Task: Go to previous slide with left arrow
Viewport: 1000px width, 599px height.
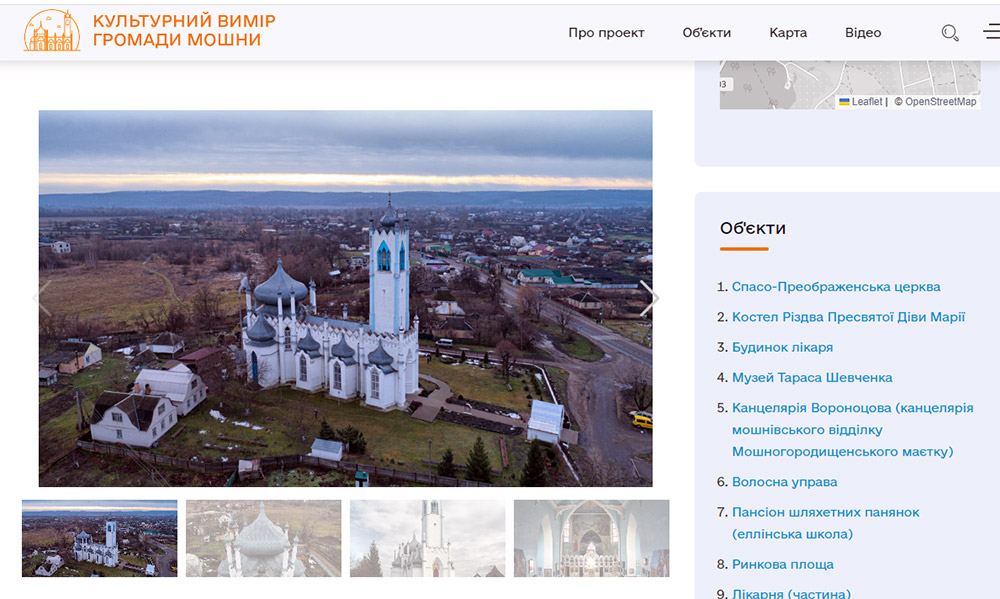Action: 43,298
